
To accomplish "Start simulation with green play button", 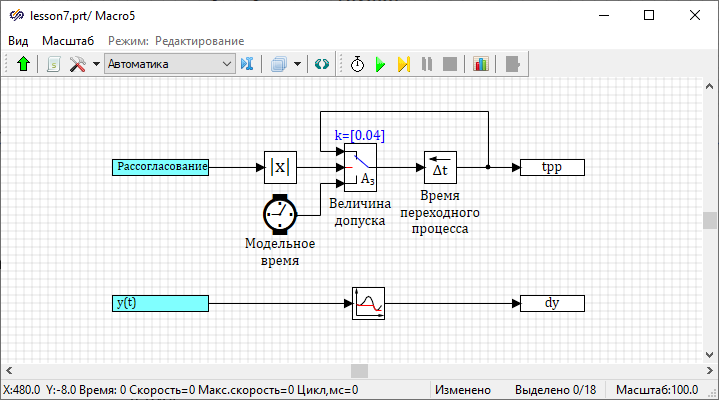I will tap(380, 64).
